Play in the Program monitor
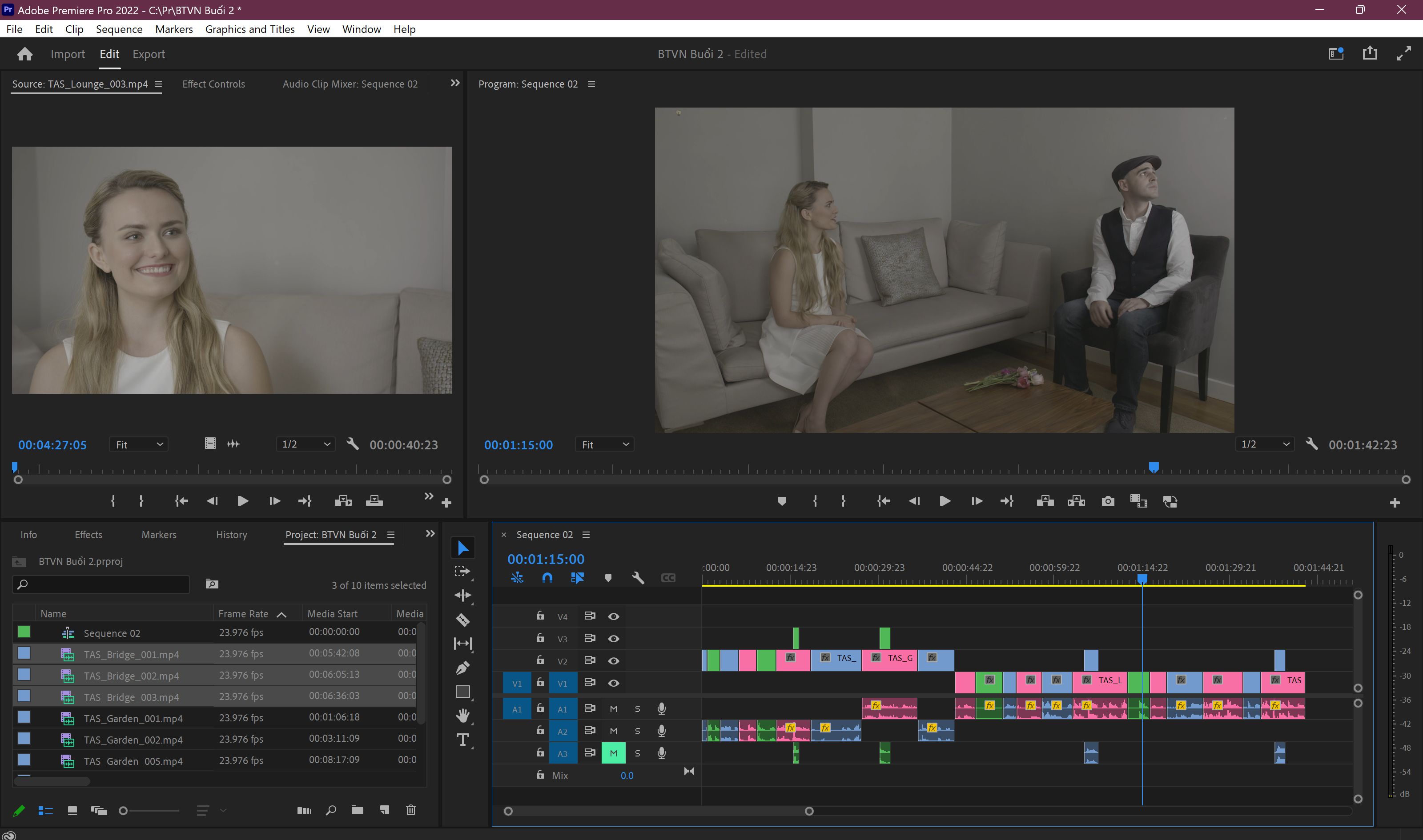The width and height of the screenshot is (1423, 840). click(945, 501)
